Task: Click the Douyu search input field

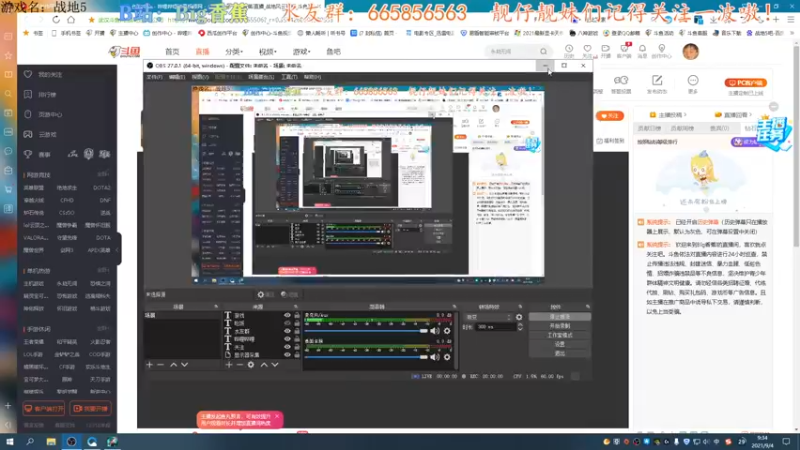Action: pos(512,52)
